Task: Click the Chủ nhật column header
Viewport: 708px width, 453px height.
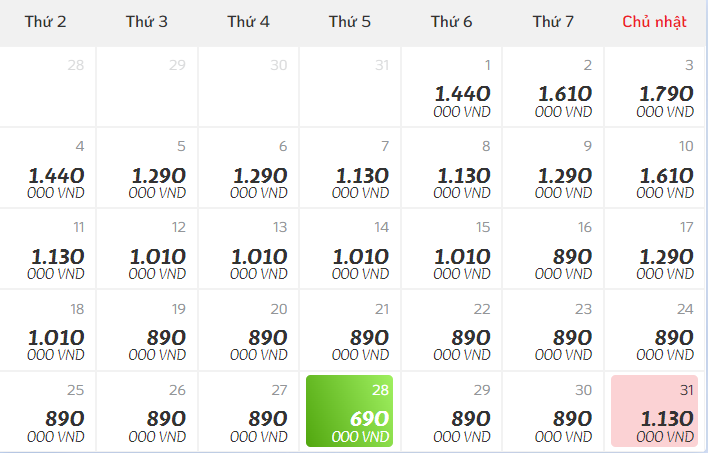Action: click(x=654, y=22)
